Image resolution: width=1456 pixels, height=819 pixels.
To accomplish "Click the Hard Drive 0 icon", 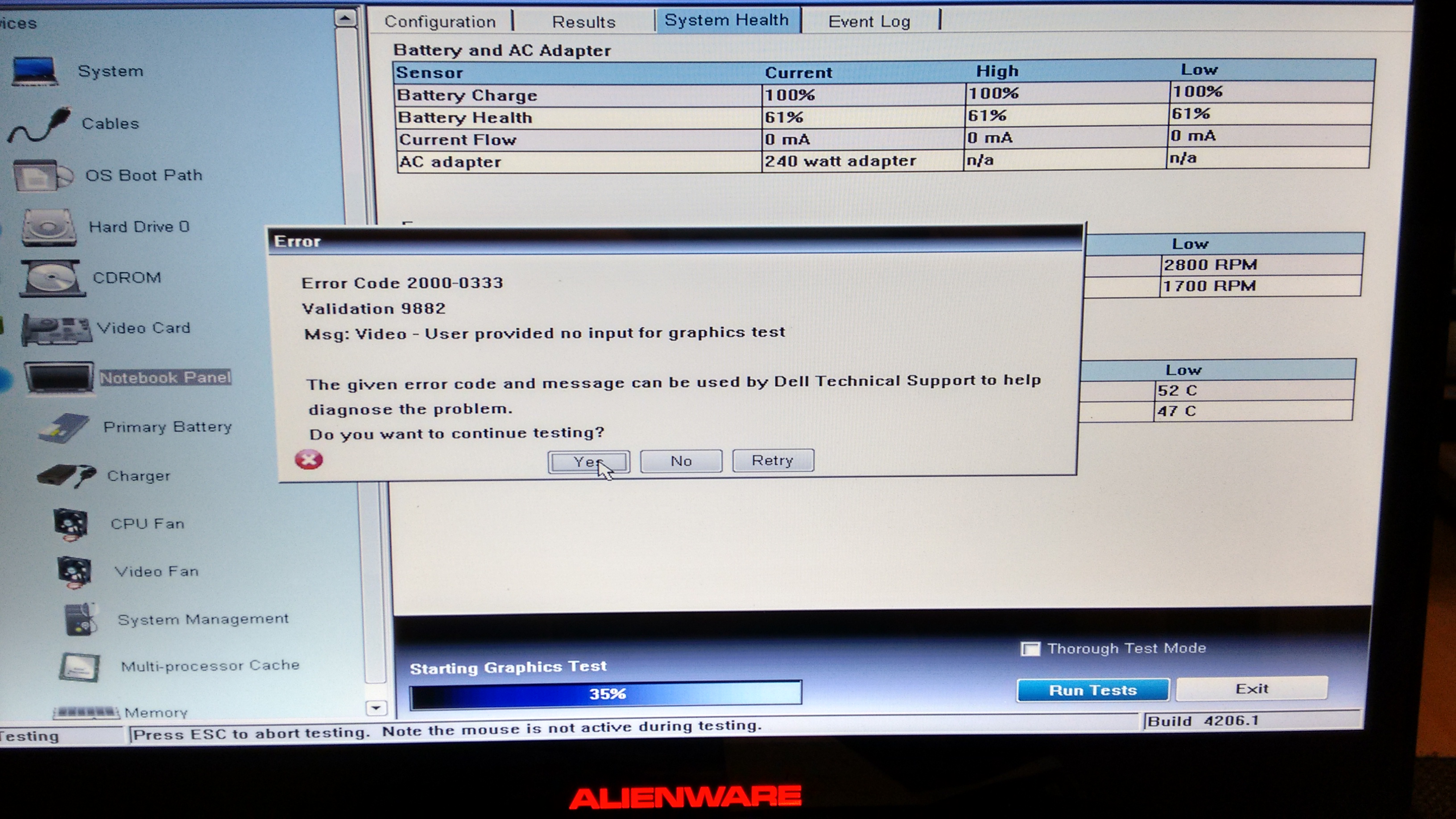I will pyautogui.click(x=49, y=228).
